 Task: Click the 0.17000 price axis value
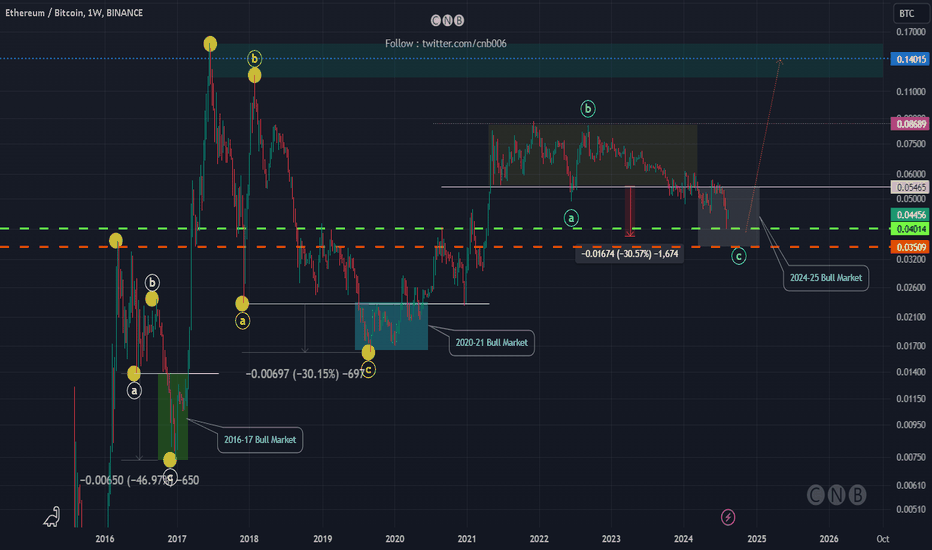[x=911, y=32]
